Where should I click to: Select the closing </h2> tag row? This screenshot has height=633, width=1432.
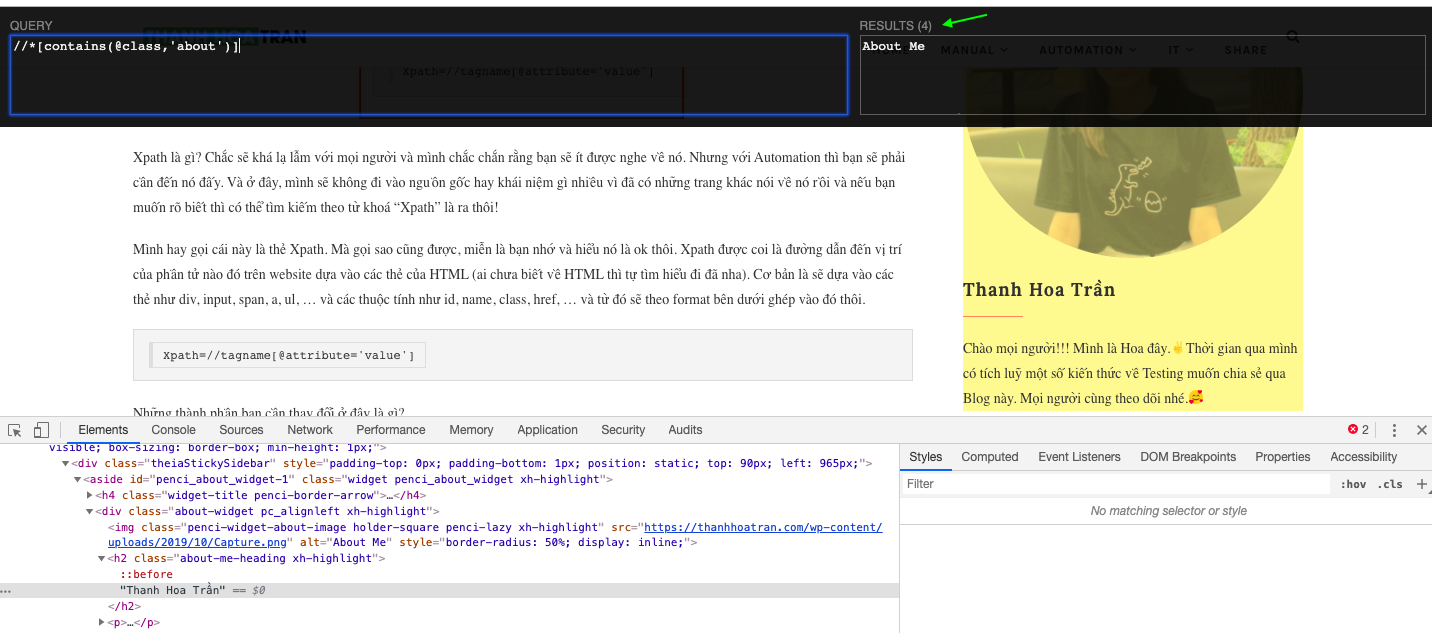pyautogui.click(x=125, y=606)
